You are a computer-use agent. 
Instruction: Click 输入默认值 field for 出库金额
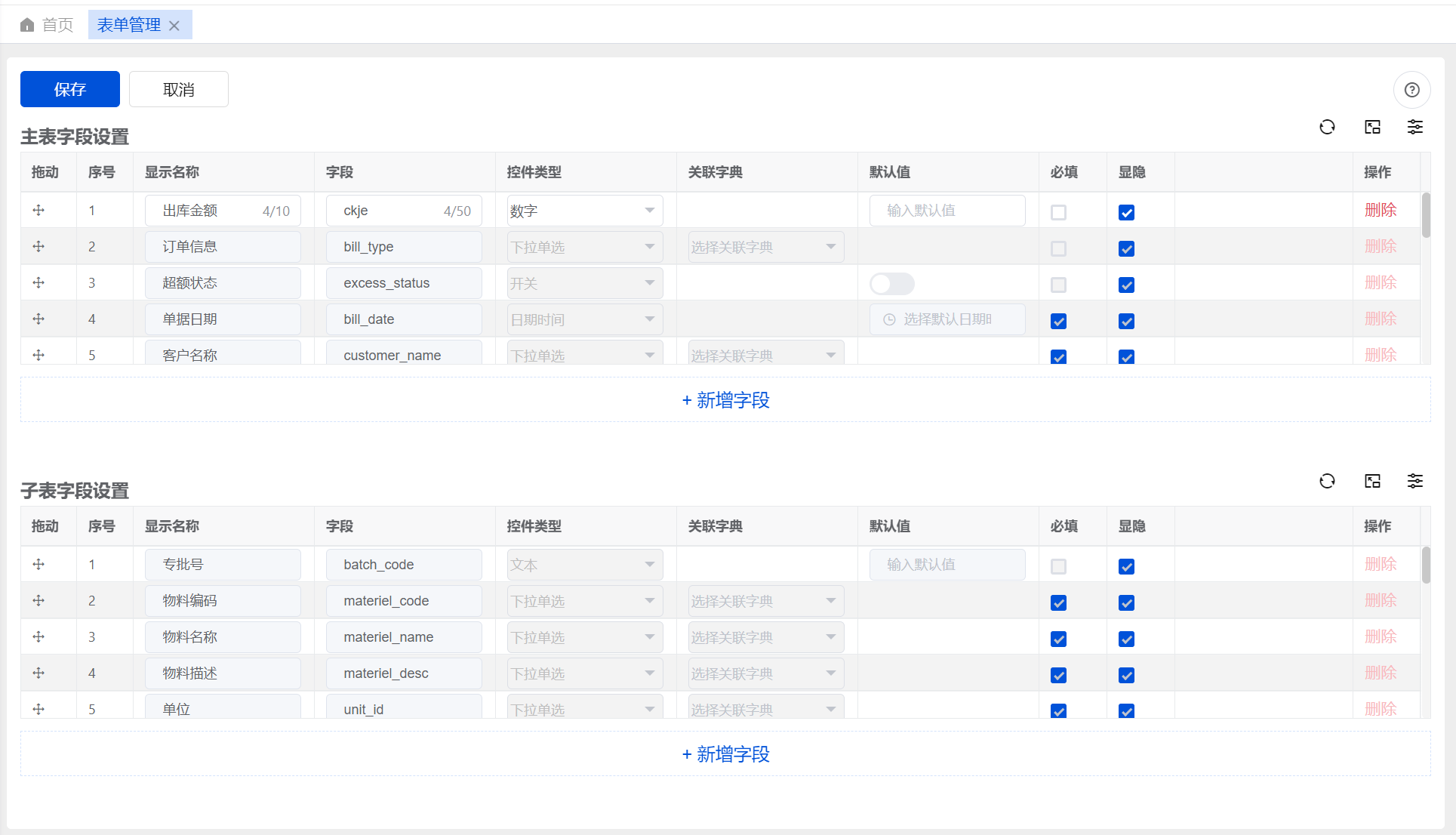pyautogui.click(x=947, y=211)
